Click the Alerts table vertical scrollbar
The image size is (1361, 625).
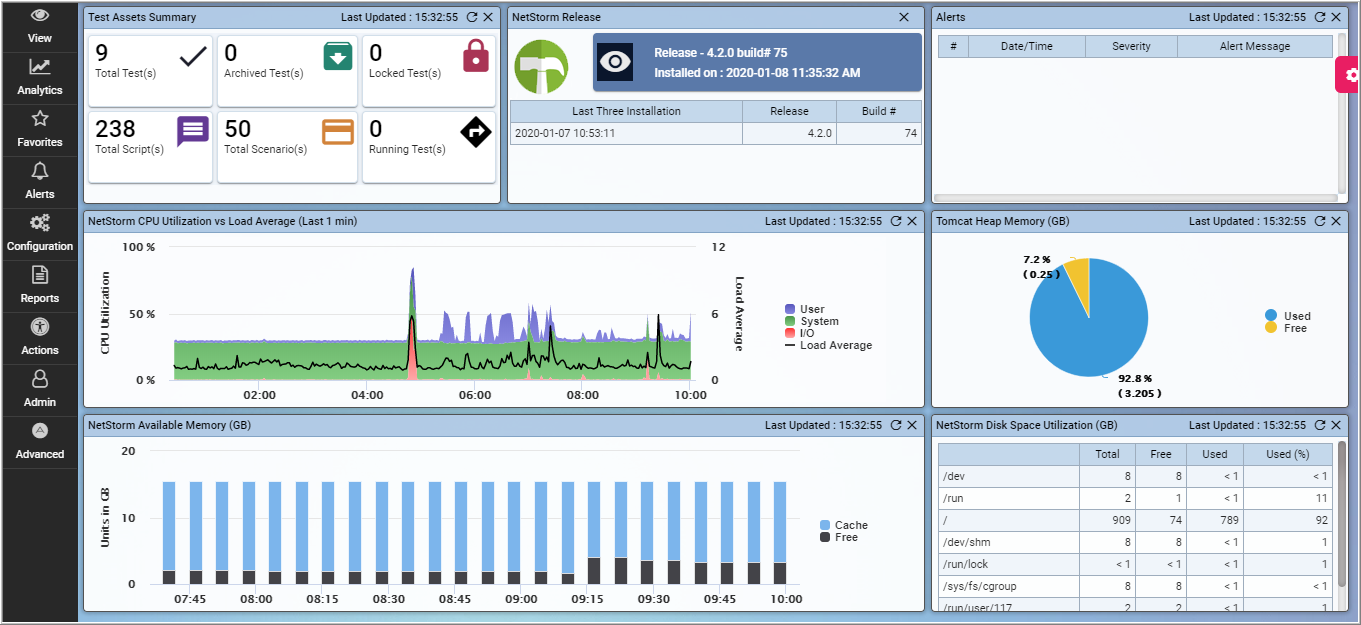click(x=1341, y=113)
